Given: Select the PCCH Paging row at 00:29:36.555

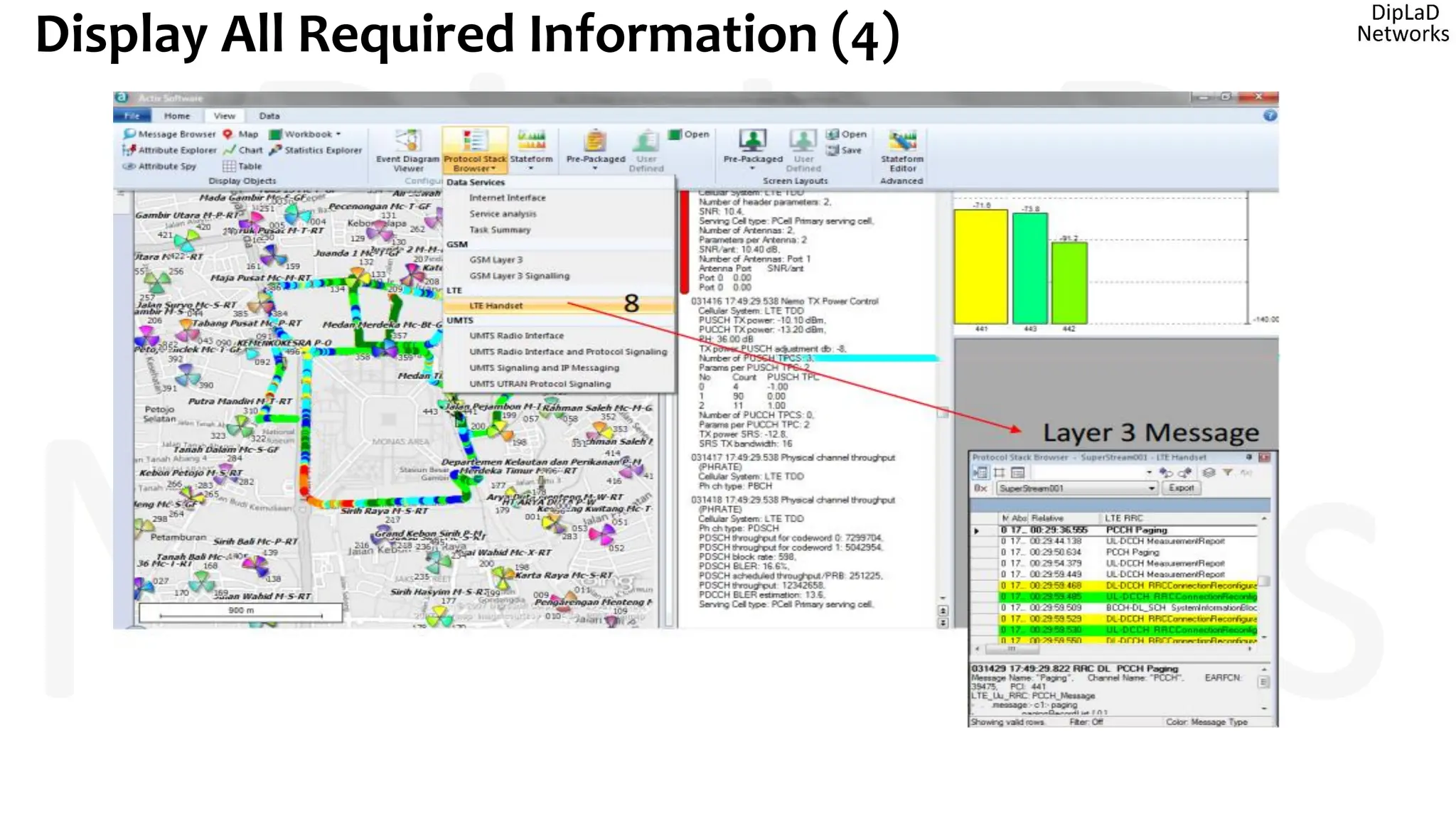Looking at the screenshot, I should point(1128,530).
